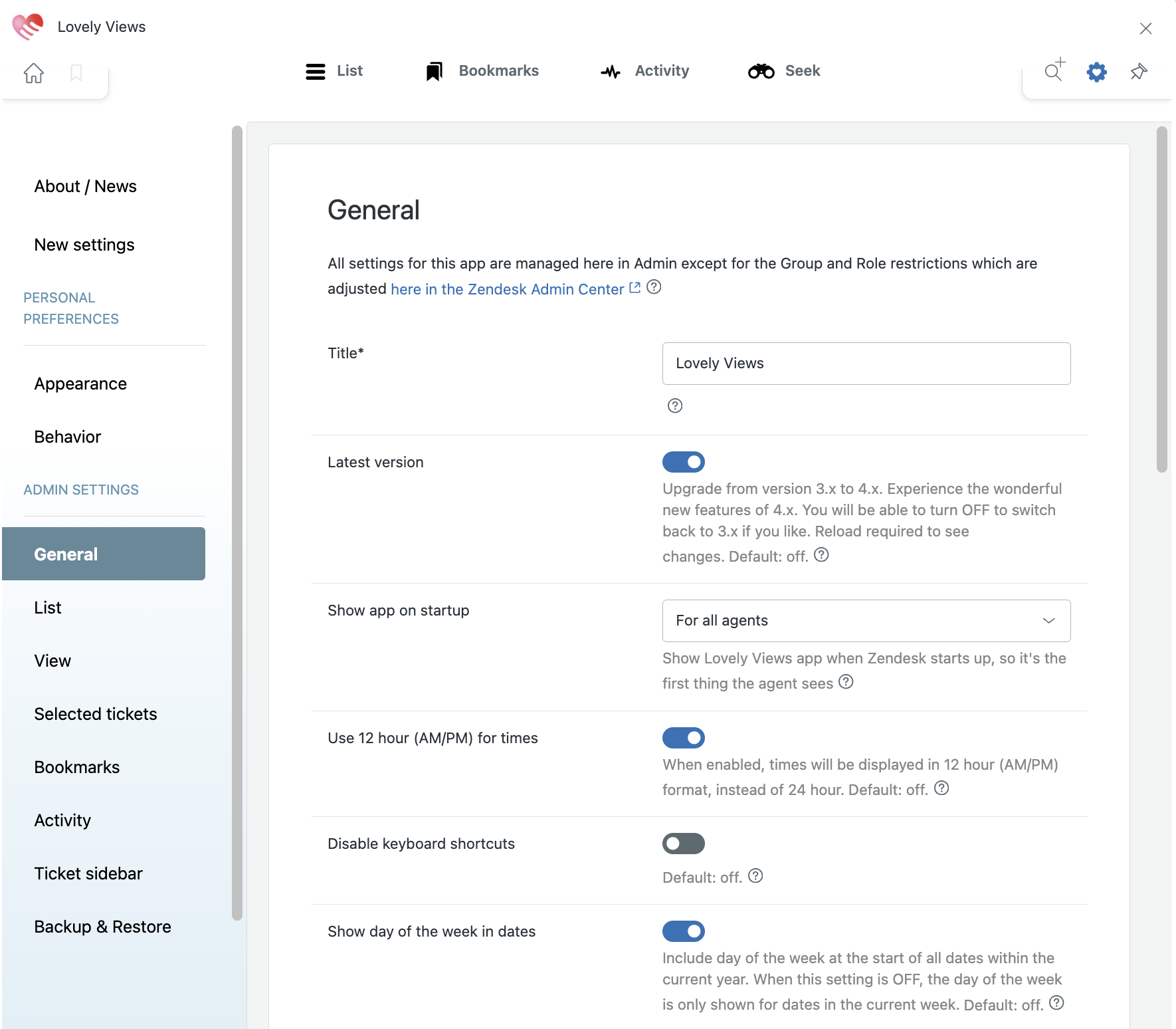Screen dimensions: 1176x1029
Task: Open Activity admin settings in sidebar
Action: 62,820
